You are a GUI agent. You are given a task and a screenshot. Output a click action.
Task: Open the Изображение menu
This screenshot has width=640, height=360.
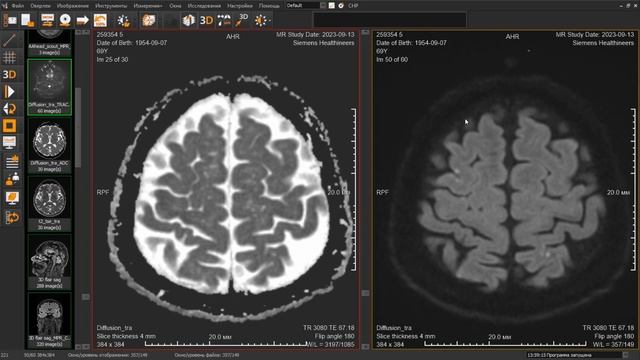(73, 6)
